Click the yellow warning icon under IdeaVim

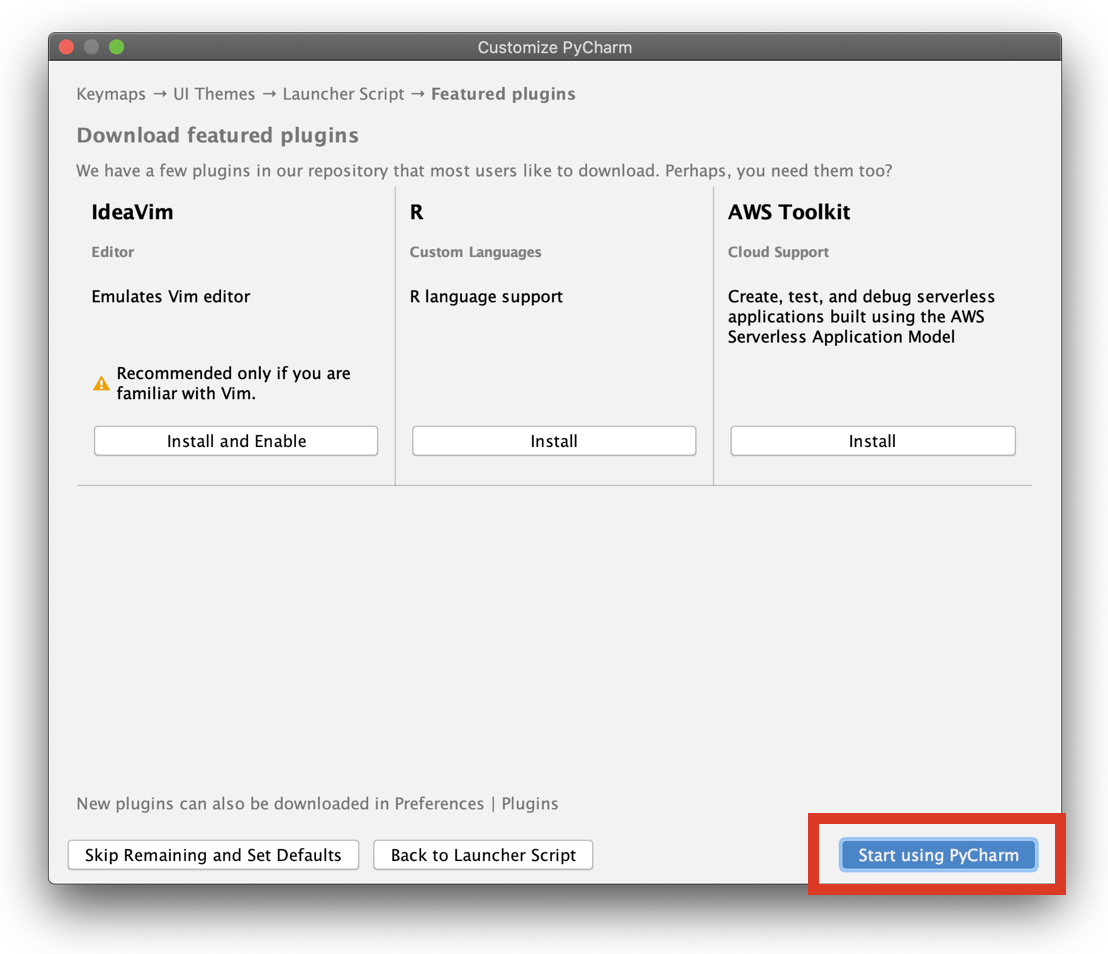coord(101,383)
